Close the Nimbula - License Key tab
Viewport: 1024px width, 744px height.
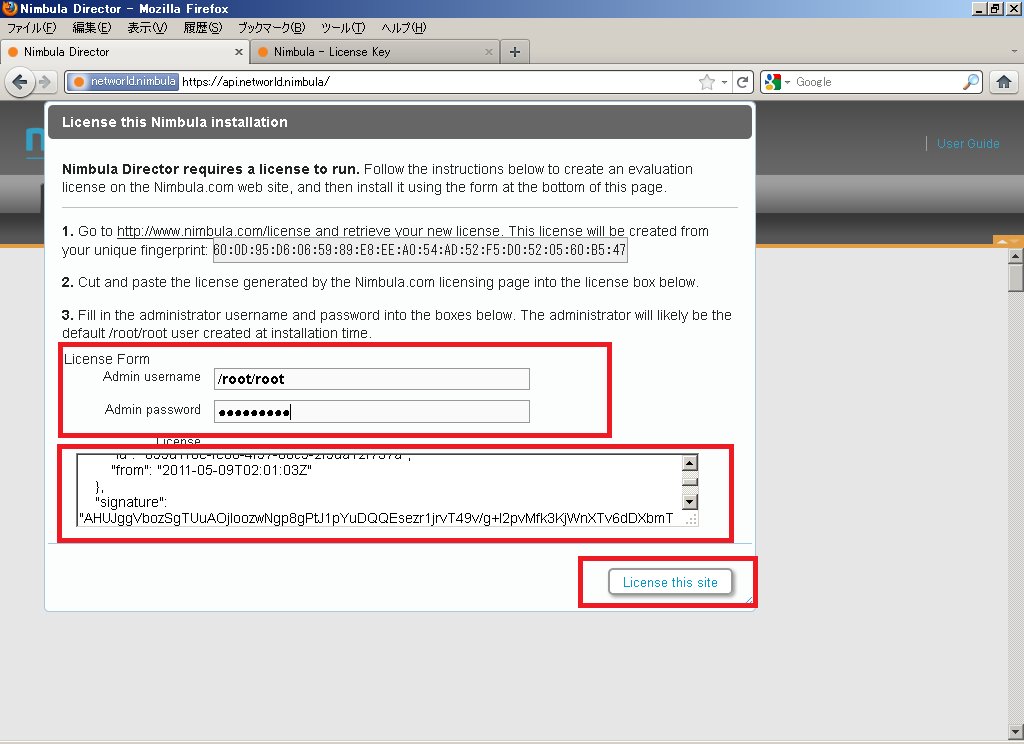[x=488, y=52]
